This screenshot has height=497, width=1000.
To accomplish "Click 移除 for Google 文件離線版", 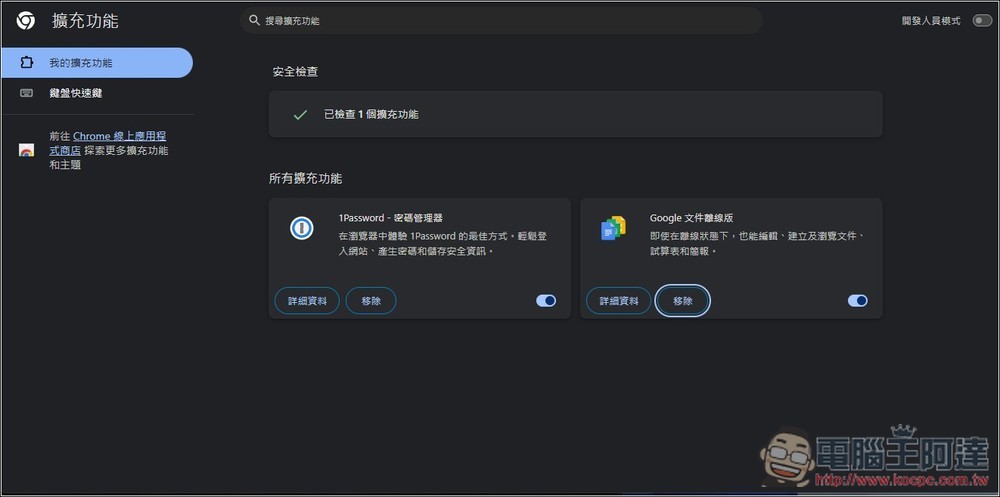I will coord(682,301).
